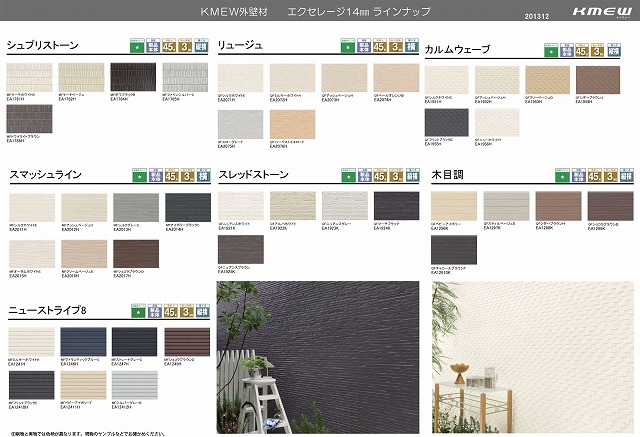This screenshot has width=640, height=437.
Task: Pick the medium gray swatch in スマッシュライン
Action: click(136, 208)
